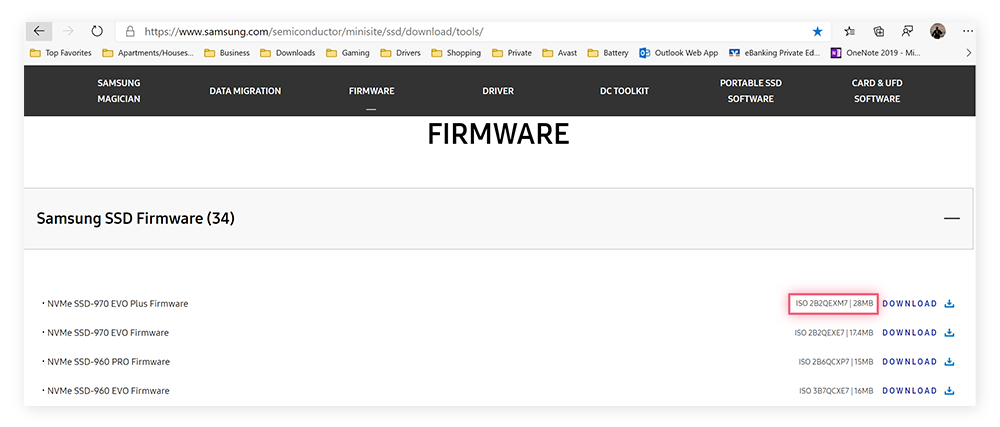Image resolution: width=1000 pixels, height=427 pixels.
Task: Click the address bar URL field
Action: tap(450, 31)
